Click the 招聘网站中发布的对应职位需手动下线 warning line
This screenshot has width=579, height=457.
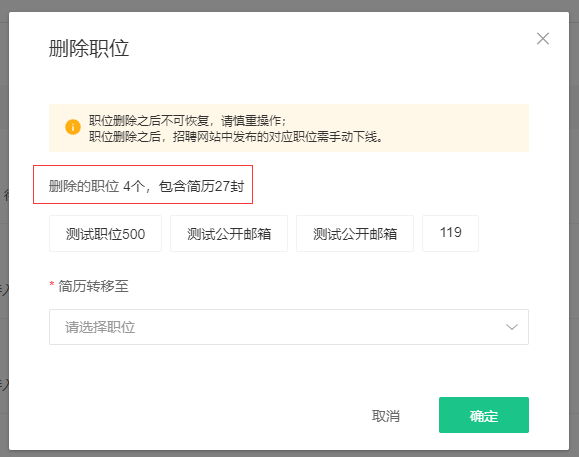pyautogui.click(x=236, y=137)
